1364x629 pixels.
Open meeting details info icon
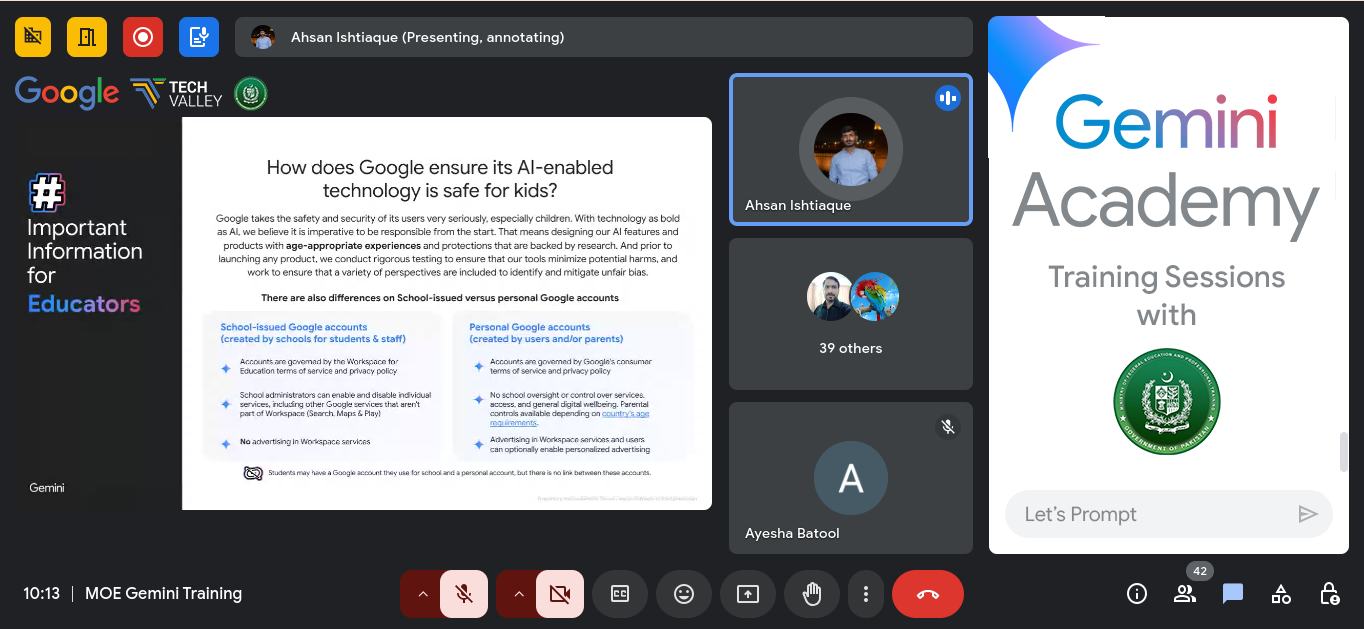(x=1137, y=594)
